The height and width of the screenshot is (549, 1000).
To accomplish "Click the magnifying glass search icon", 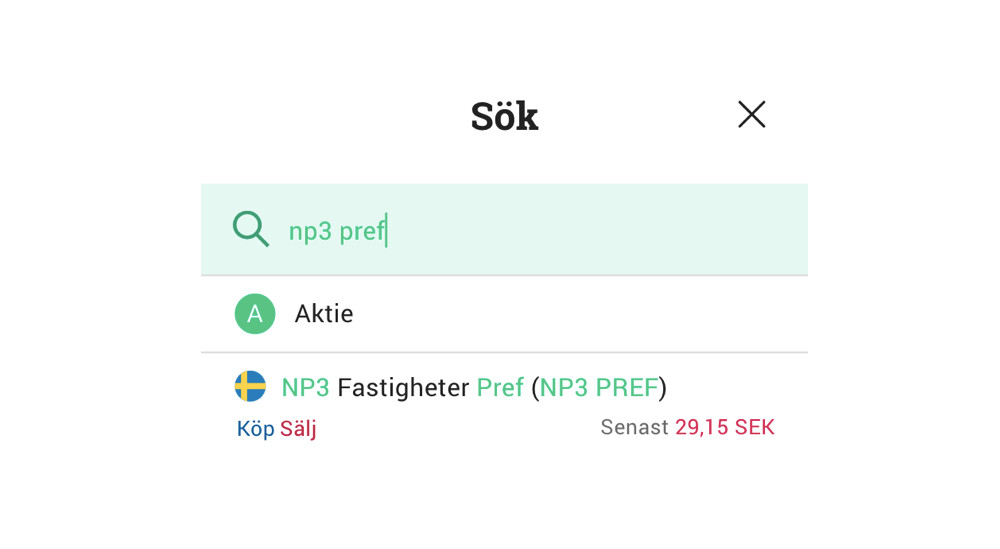I will 251,229.
